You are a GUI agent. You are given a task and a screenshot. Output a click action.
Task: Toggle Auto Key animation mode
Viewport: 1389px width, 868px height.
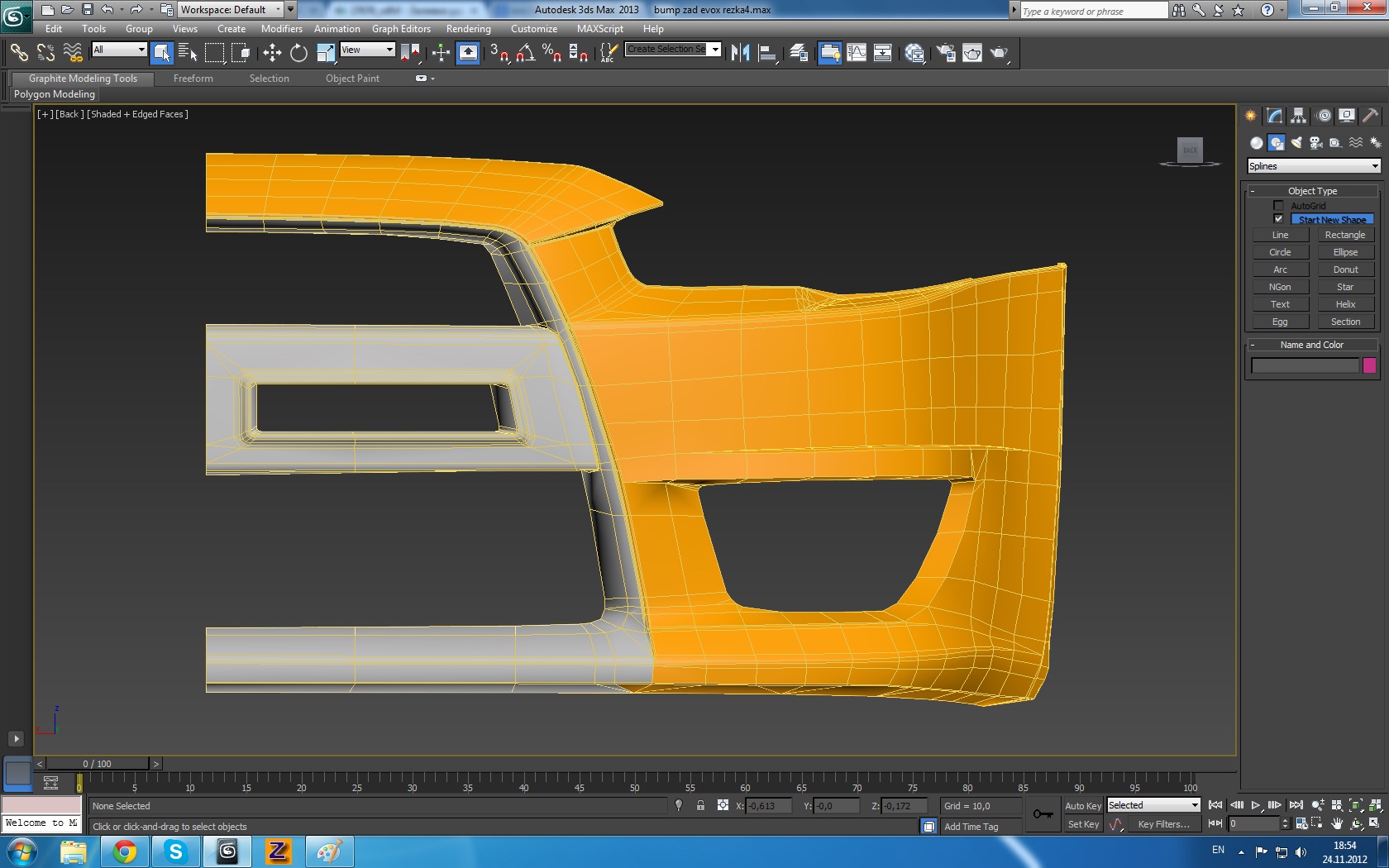[1082, 806]
